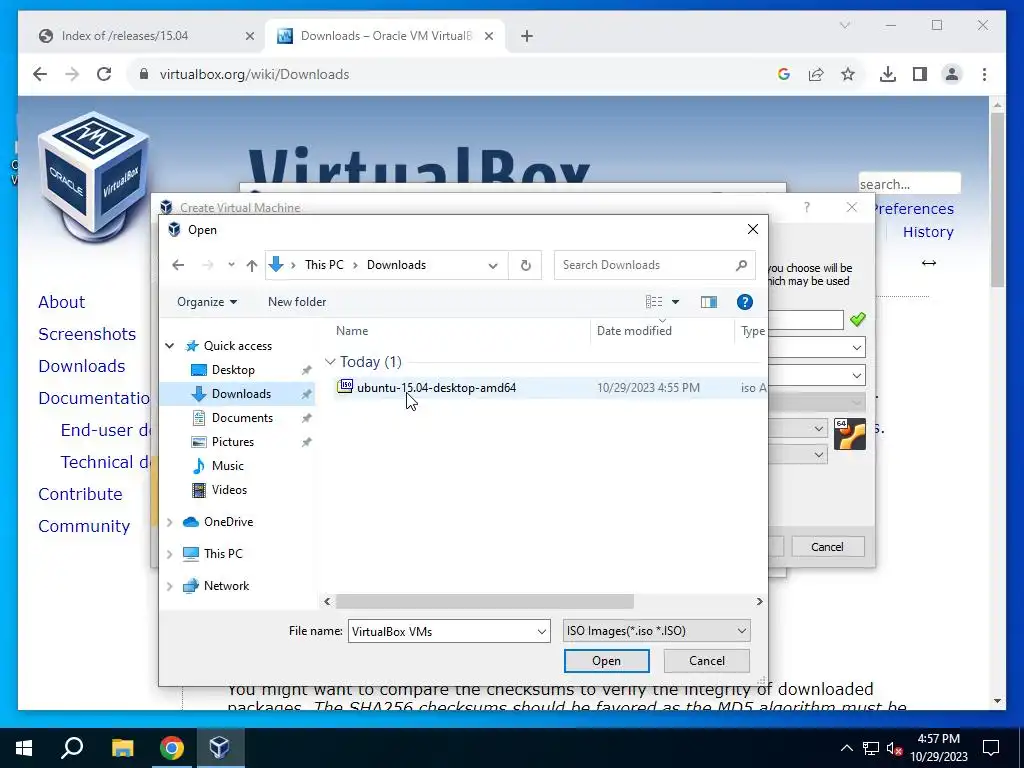The image size is (1024, 768).
Task: Expand the This PC tree node
Action: click(170, 554)
